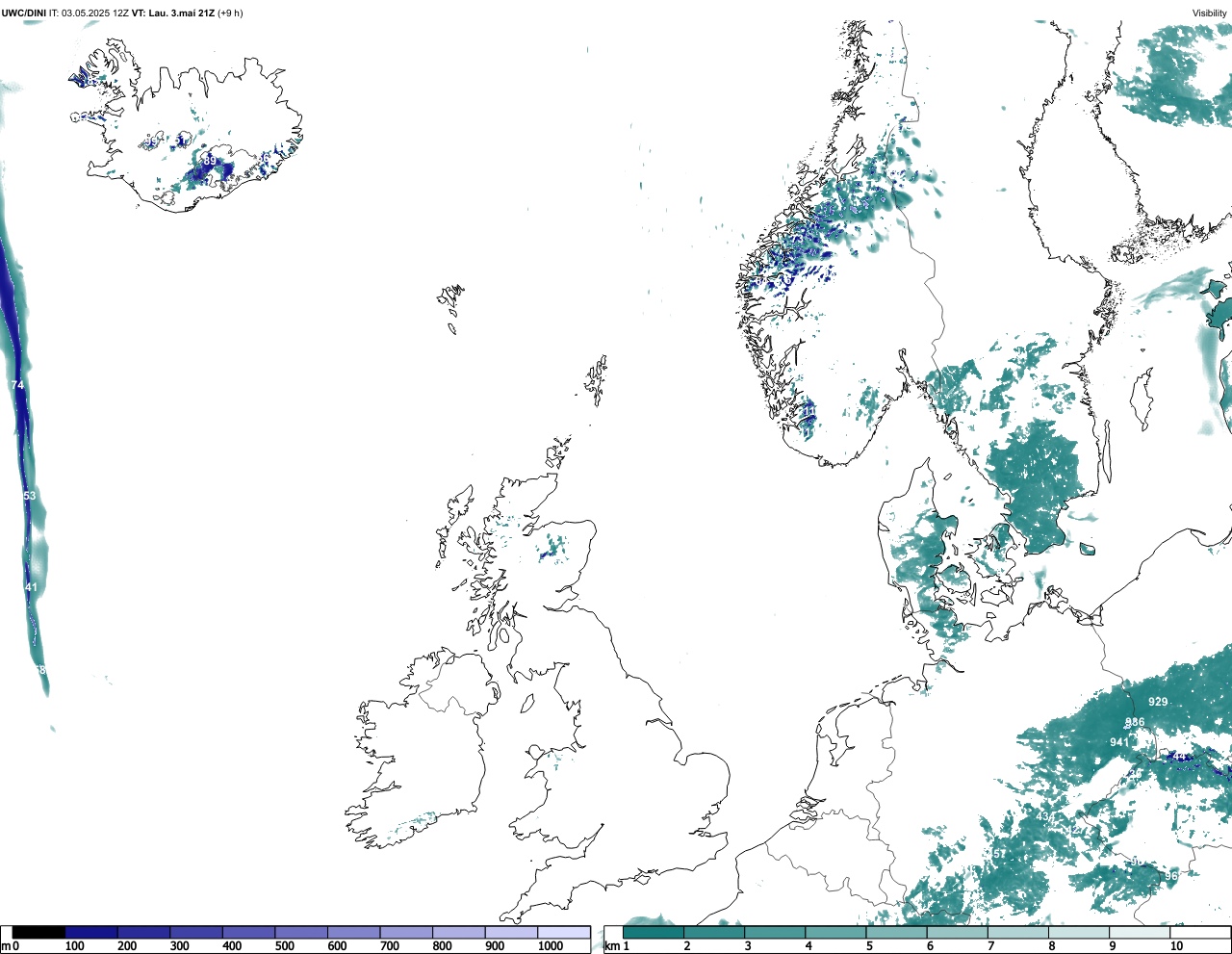
Task: Select the lightest swatch past 1000 m
Action: click(x=564, y=932)
